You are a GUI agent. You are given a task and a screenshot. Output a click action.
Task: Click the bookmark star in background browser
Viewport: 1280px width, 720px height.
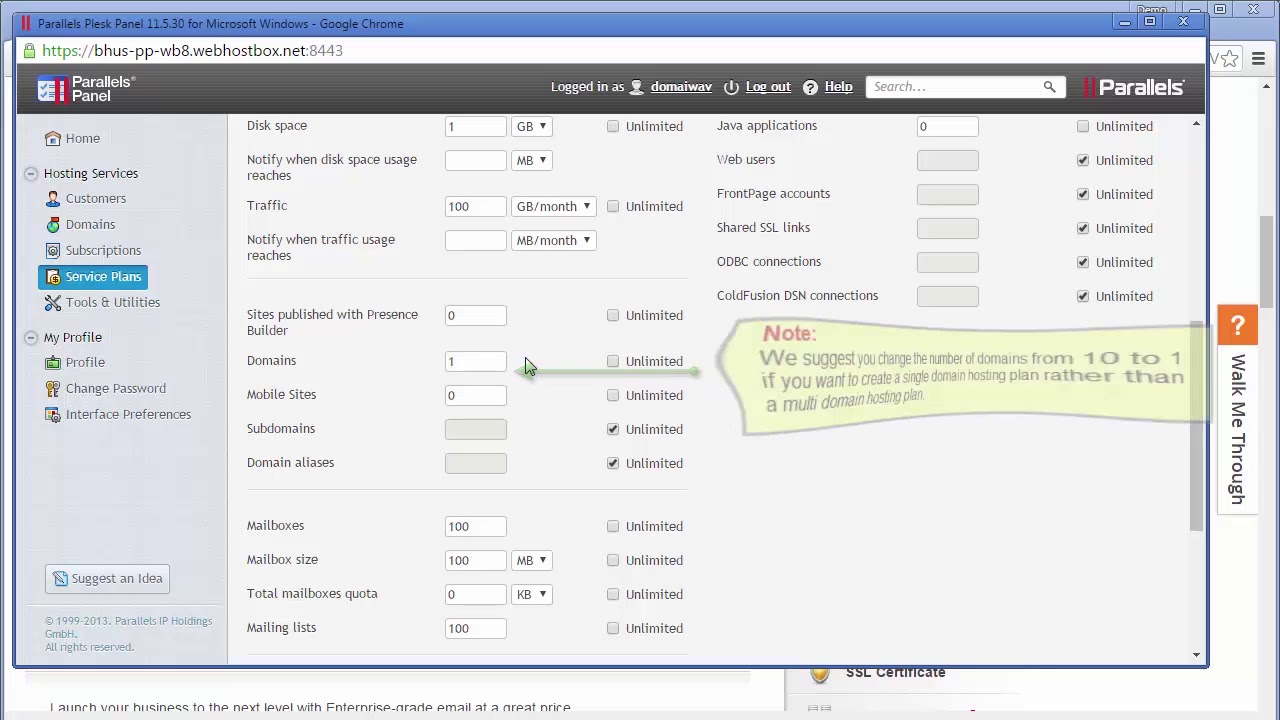click(x=1229, y=59)
